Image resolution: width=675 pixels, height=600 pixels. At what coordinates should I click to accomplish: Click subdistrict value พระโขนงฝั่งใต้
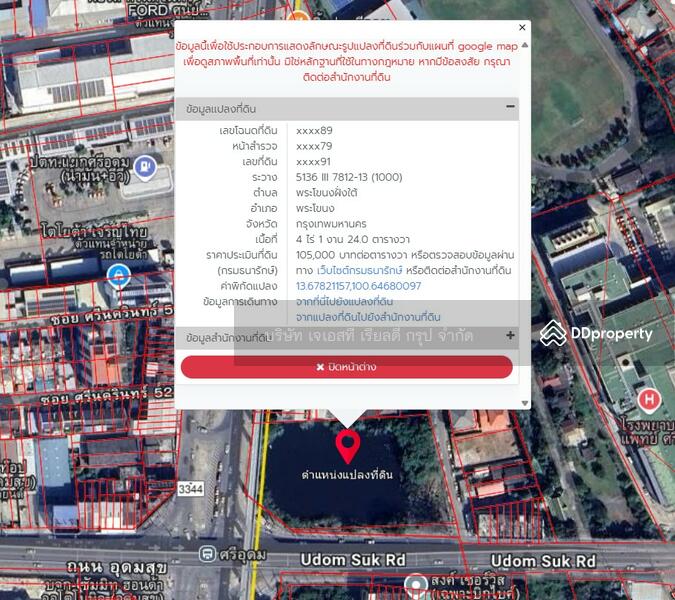pos(327,192)
